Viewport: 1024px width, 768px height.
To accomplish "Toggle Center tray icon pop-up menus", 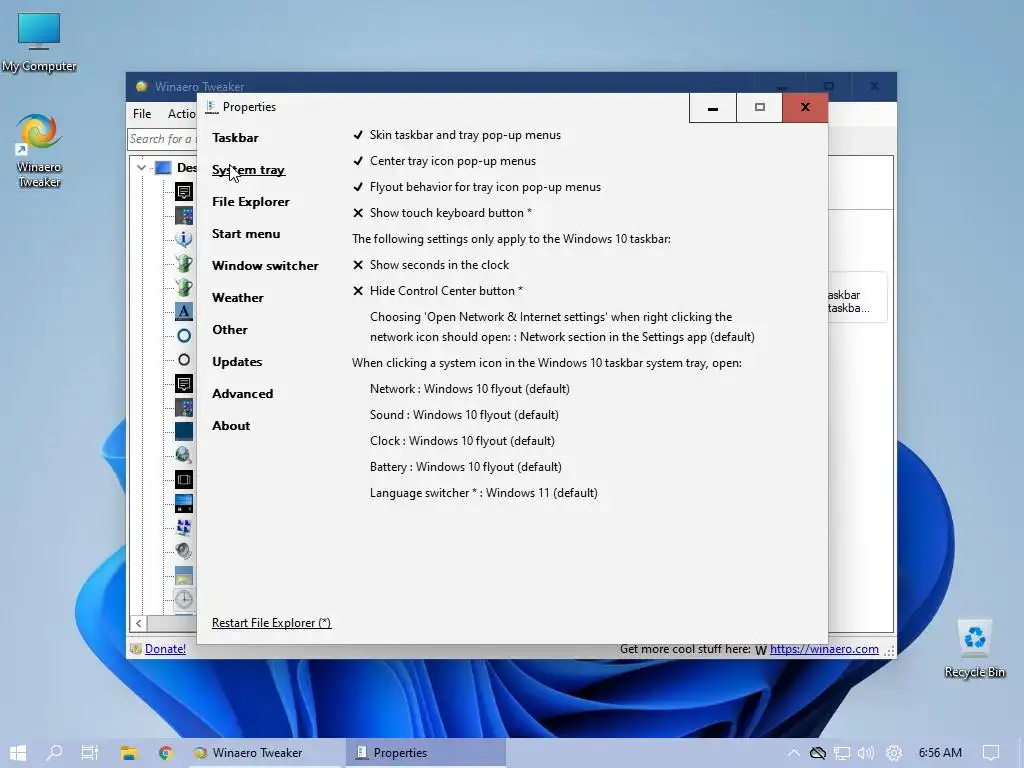I will (444, 161).
